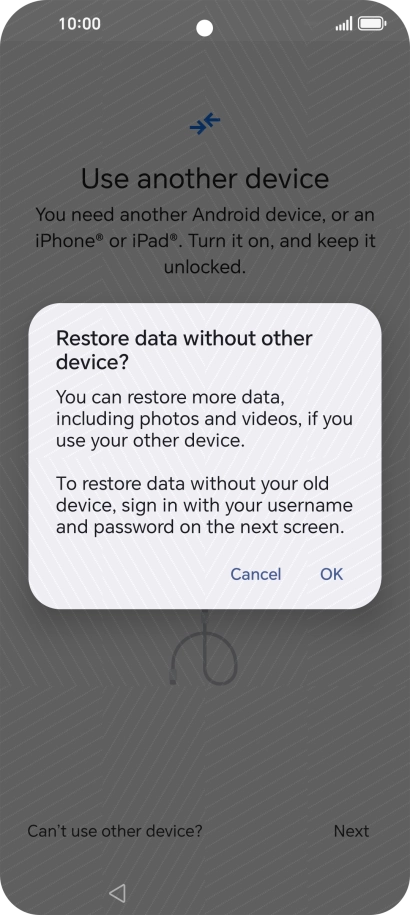Screen dimensions: 410x915
Task: Tap the front camera cutout dot
Action: [205, 27]
